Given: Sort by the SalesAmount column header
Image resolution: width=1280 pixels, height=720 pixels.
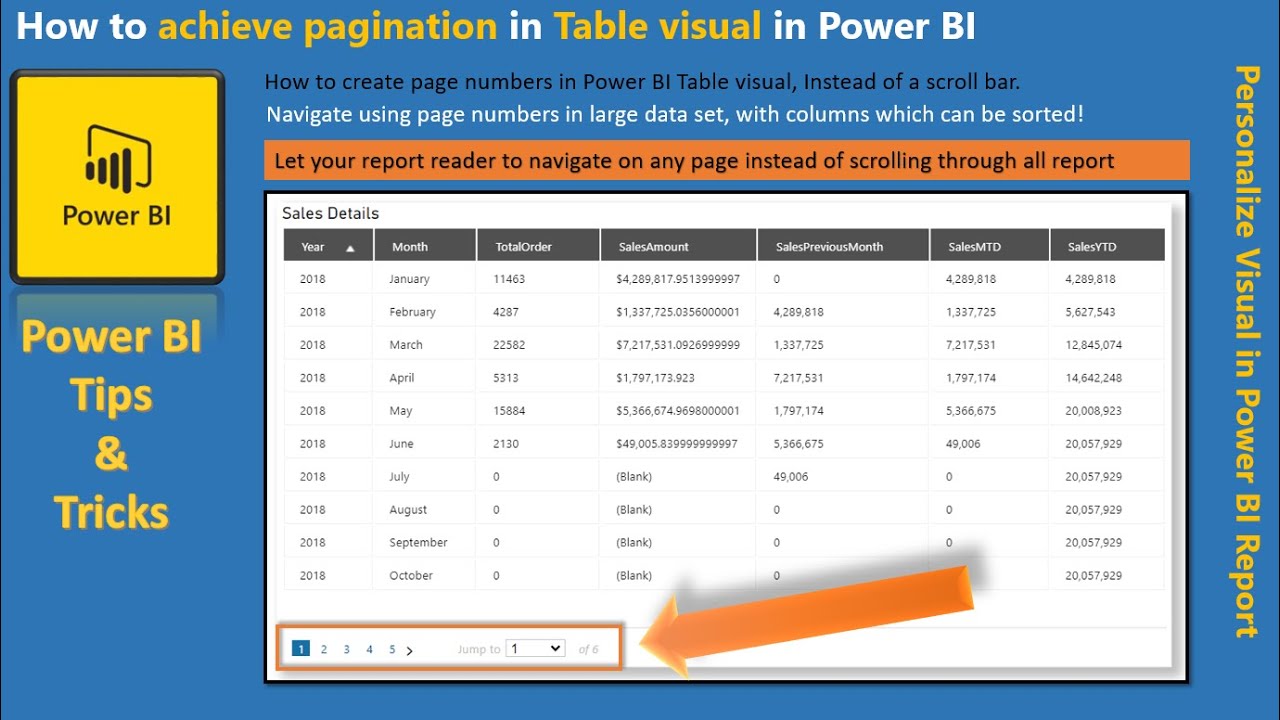Looking at the screenshot, I should click(678, 245).
